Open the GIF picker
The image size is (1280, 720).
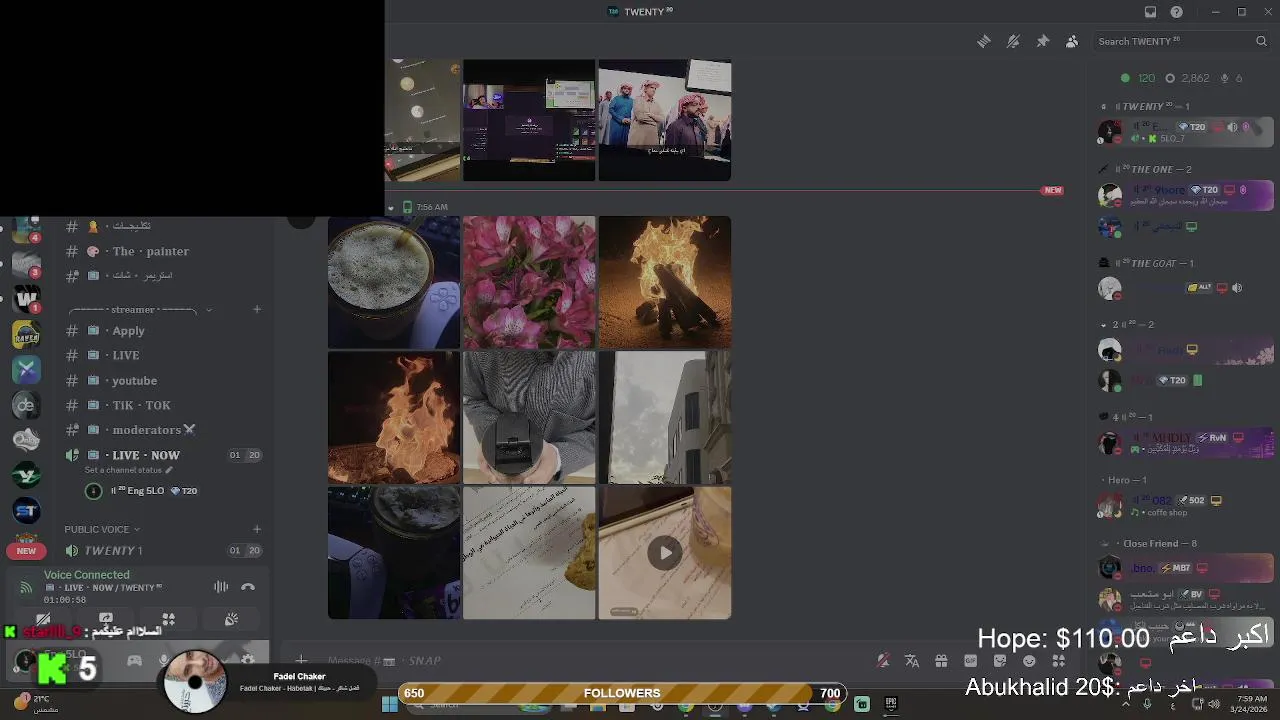[970, 661]
